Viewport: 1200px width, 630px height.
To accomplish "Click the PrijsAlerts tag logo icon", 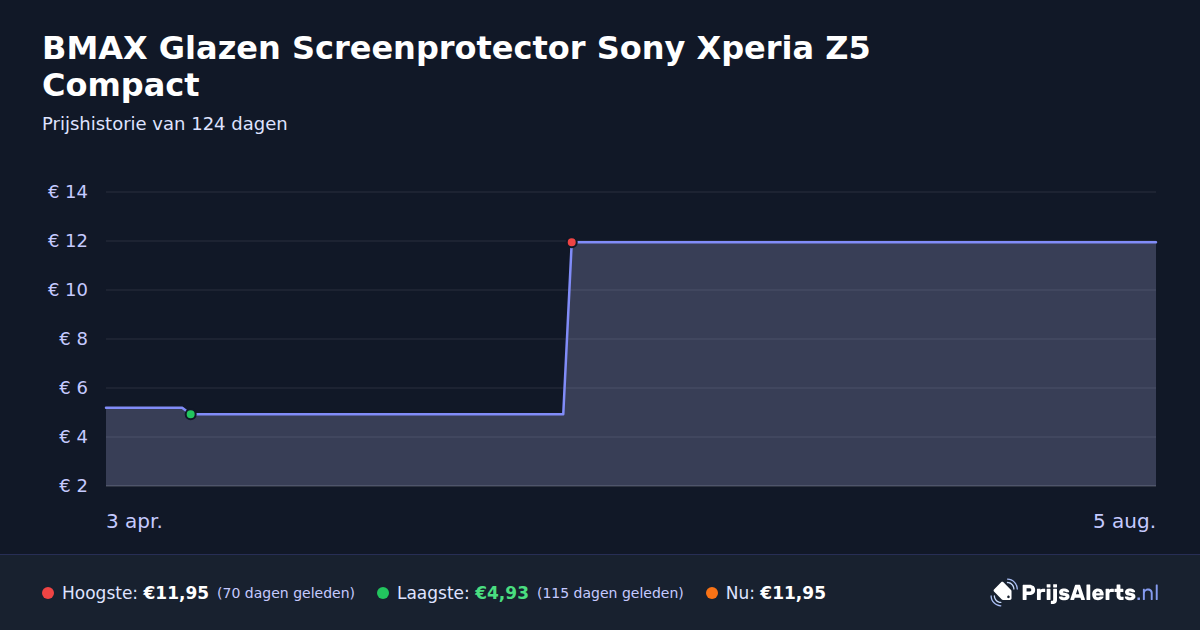I will (x=1003, y=593).
